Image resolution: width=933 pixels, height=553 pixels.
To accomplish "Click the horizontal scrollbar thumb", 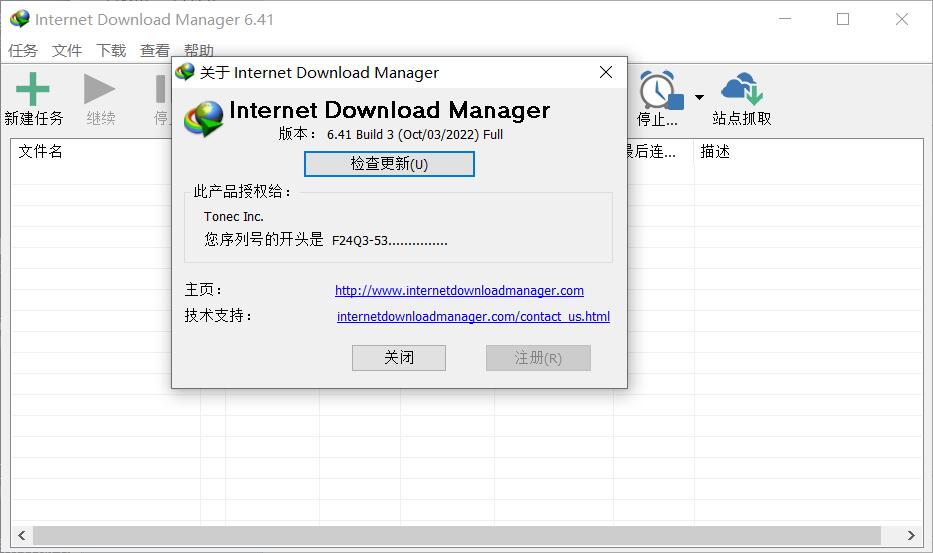I will click(x=457, y=535).
